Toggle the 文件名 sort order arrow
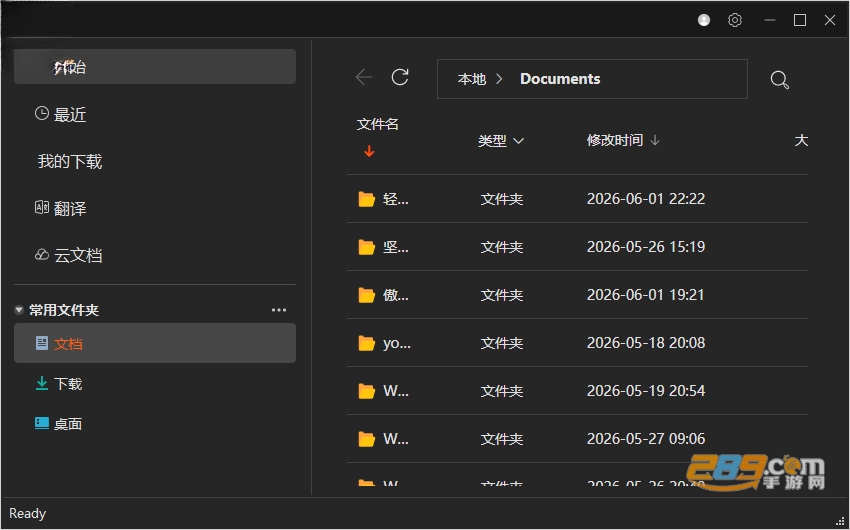Image resolution: width=850 pixels, height=530 pixels. pos(369,151)
